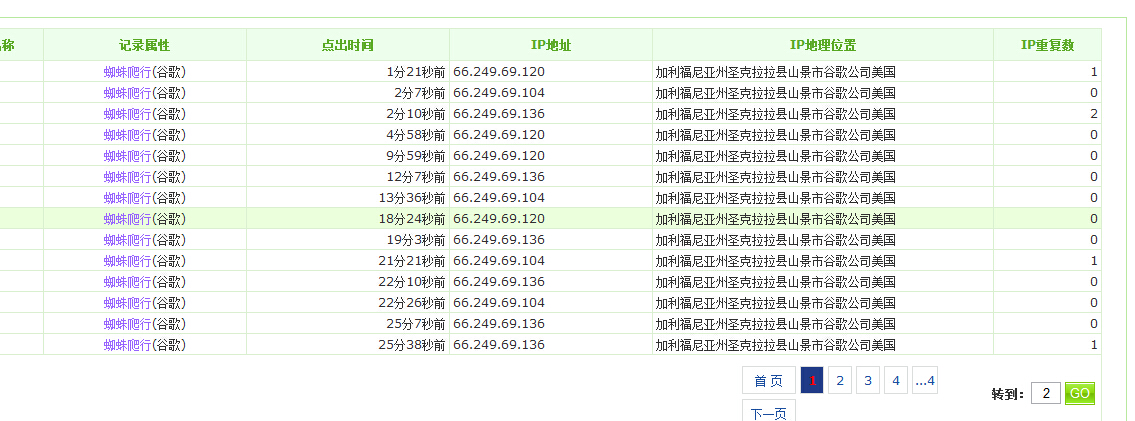Click IP 66.249.69.120 in 1分21秒前 row
This screenshot has width=1135, height=421.
499,72
